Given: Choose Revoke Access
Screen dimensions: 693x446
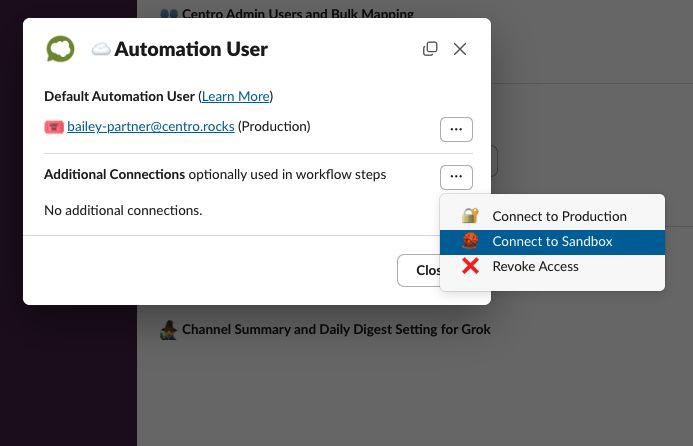Looking at the screenshot, I should [552, 267].
